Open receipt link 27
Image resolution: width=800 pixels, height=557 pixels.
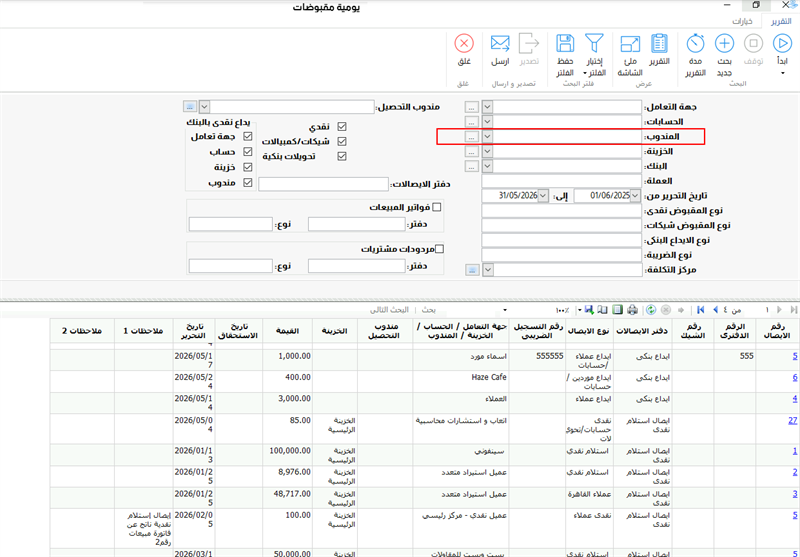(792, 421)
